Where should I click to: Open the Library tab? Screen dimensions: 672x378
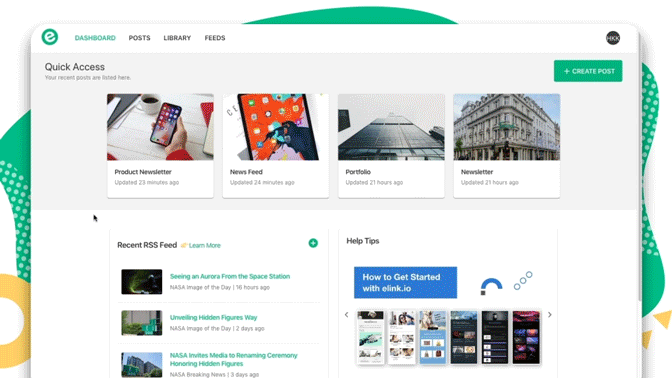coord(177,38)
